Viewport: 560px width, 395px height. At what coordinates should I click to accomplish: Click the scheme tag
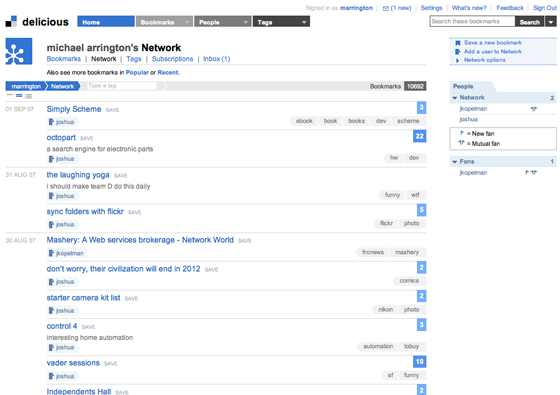(408, 121)
